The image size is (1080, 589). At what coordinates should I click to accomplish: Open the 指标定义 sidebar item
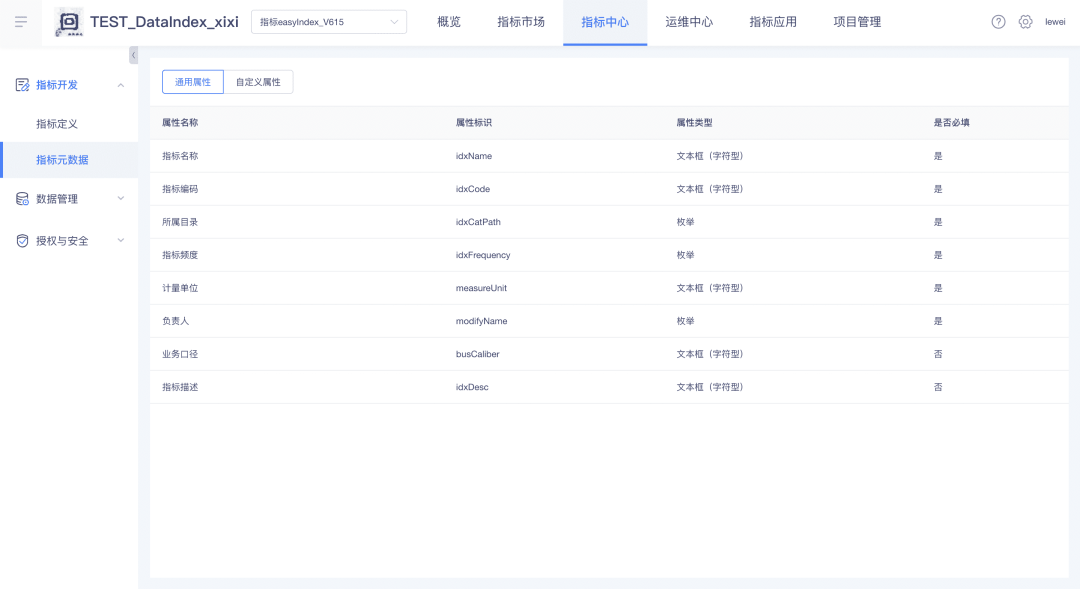click(56, 124)
